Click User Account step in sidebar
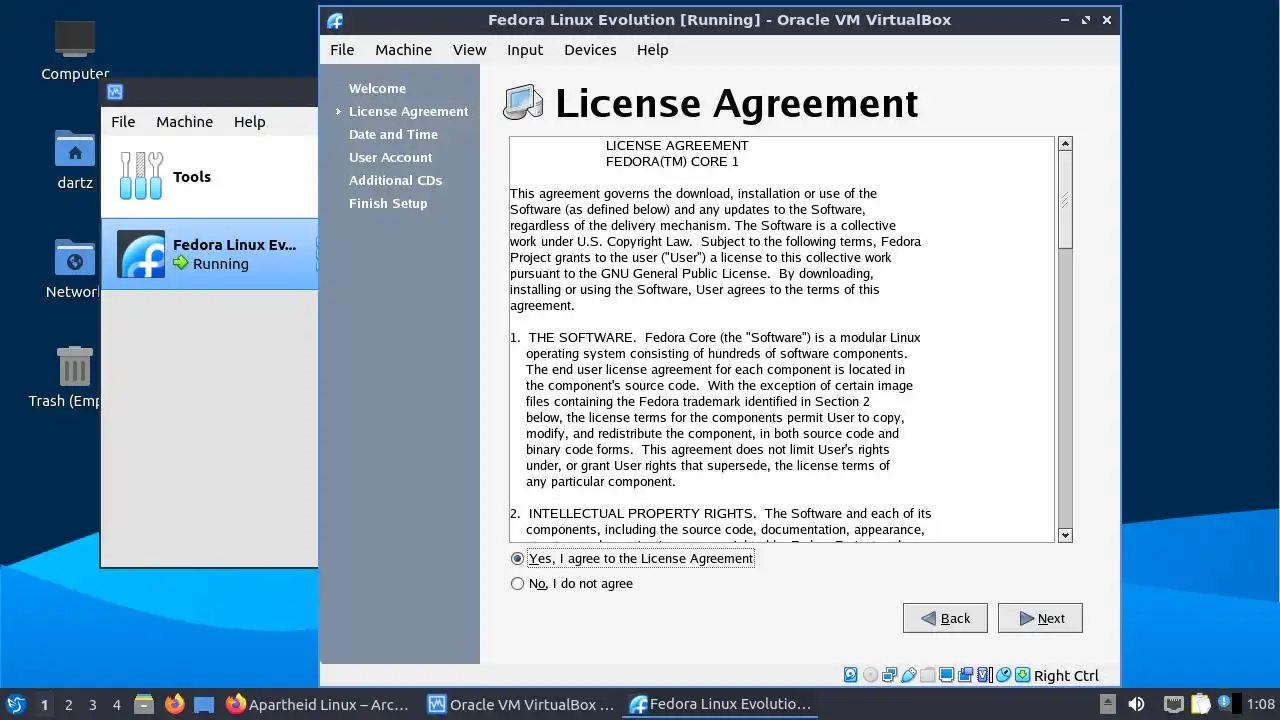The width and height of the screenshot is (1280, 720). pyautogui.click(x=390, y=157)
